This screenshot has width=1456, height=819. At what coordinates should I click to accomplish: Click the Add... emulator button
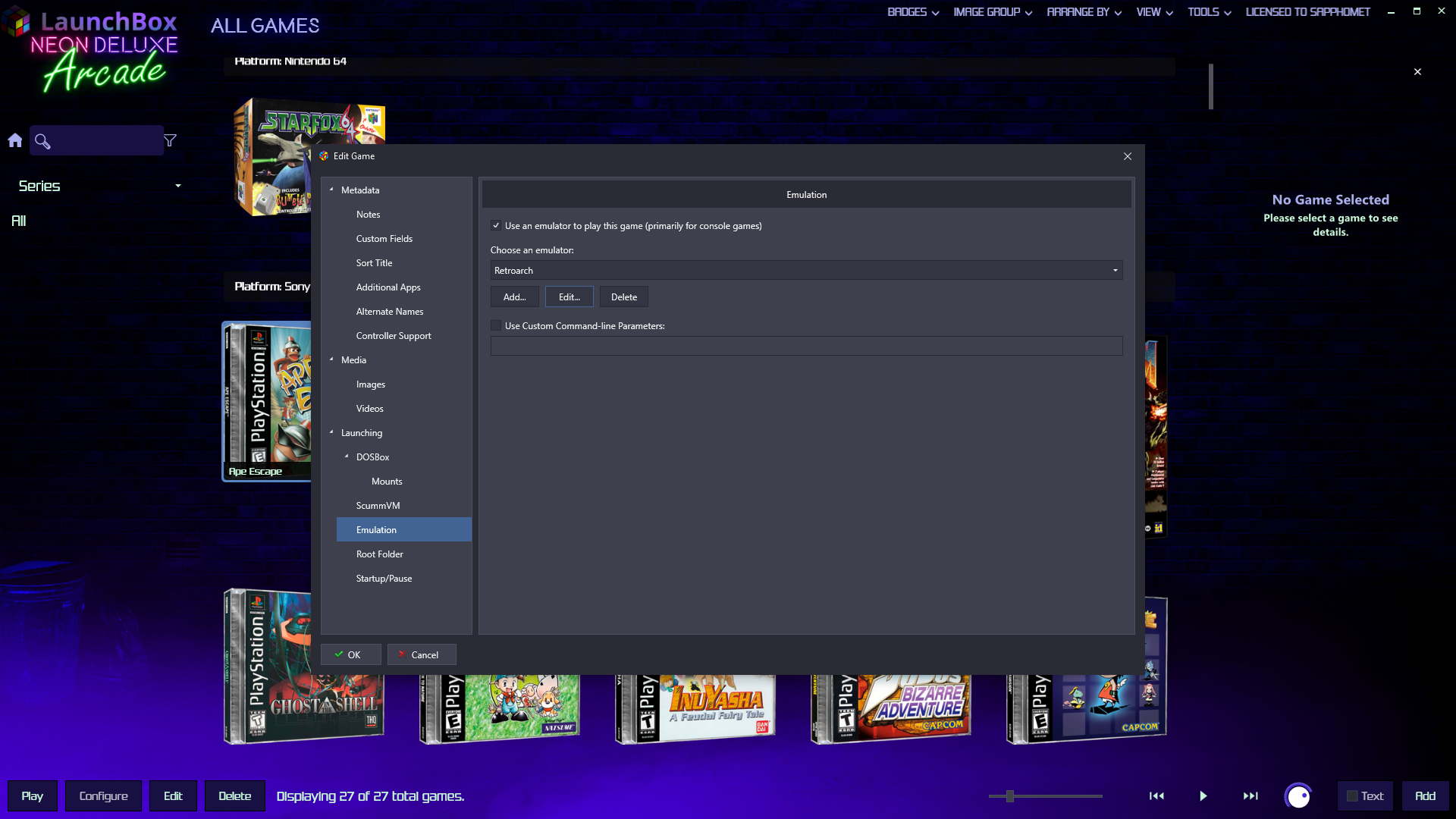514,297
